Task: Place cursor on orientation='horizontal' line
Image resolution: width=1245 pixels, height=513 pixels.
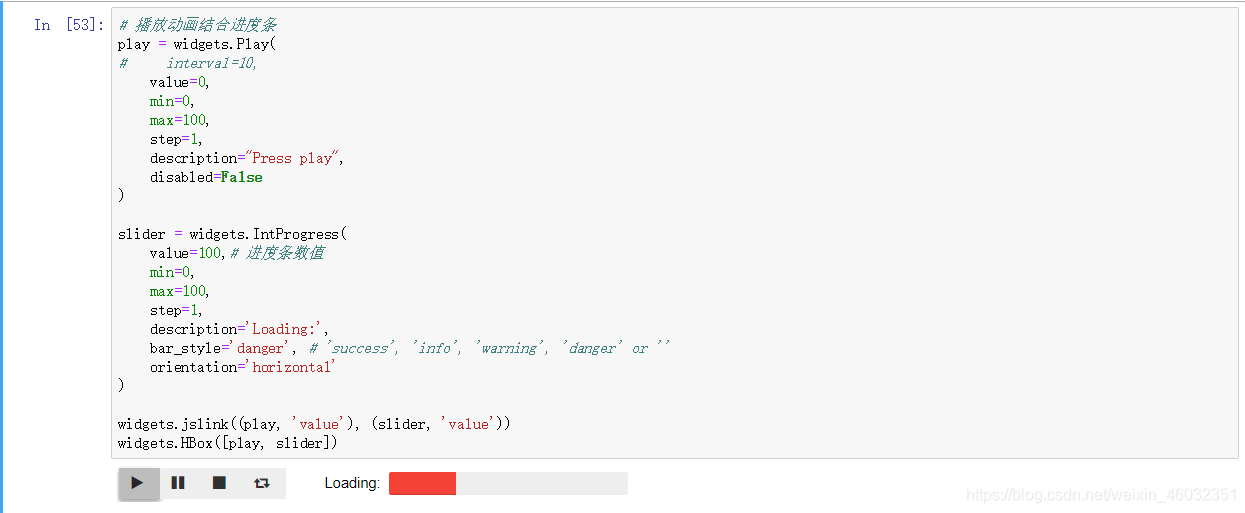Action: click(x=243, y=367)
